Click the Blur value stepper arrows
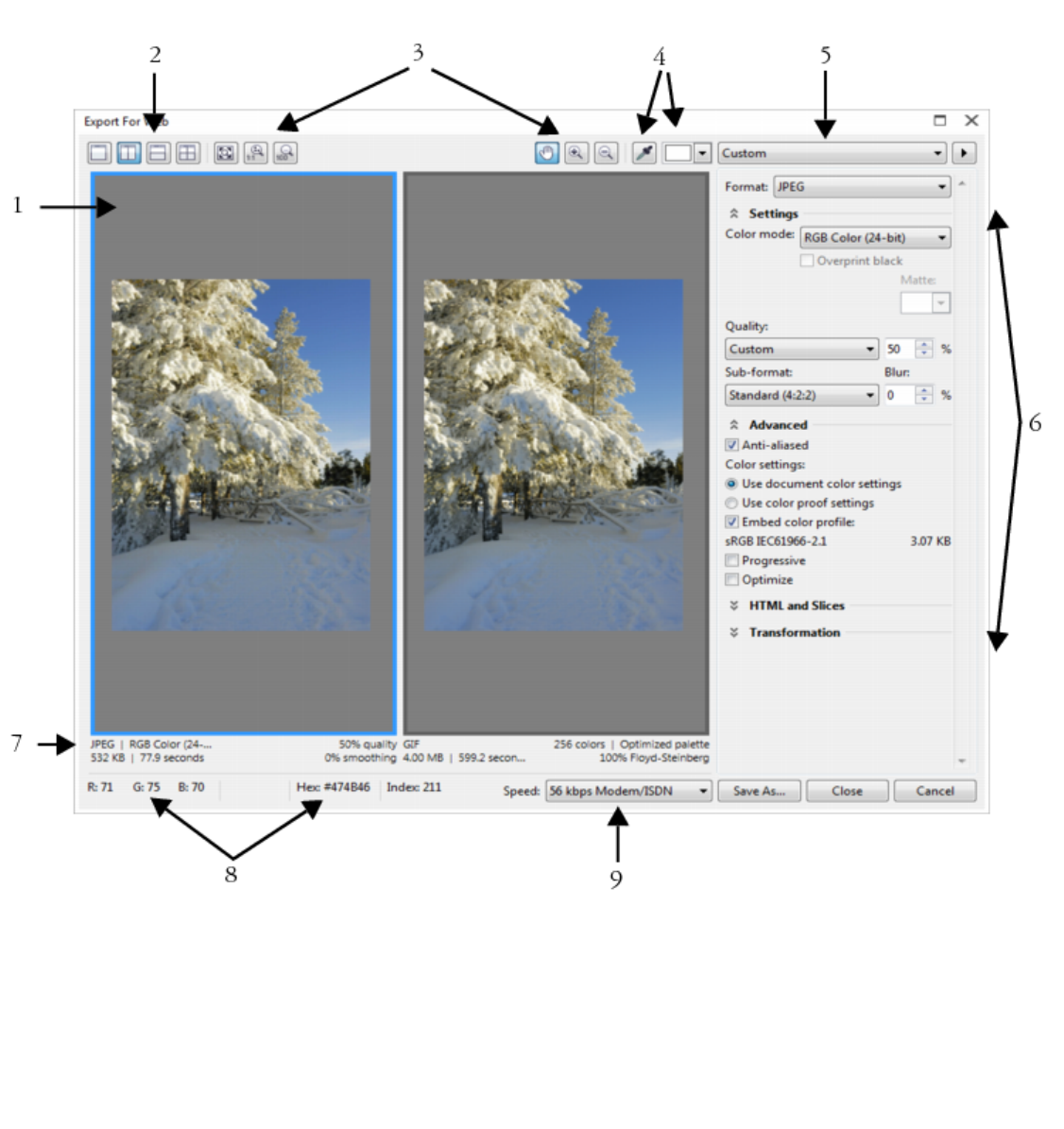The image size is (1064, 1129). point(924,395)
